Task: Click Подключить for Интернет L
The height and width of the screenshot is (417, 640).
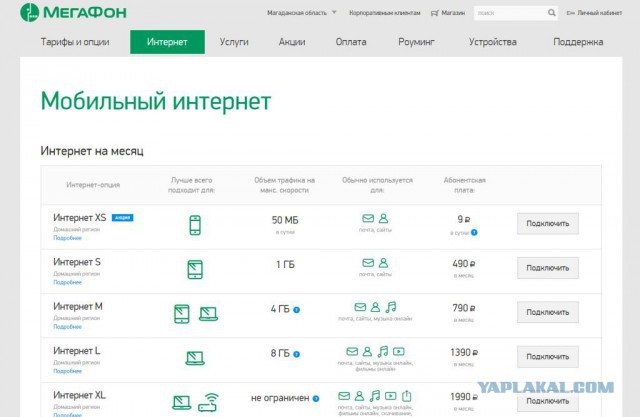Action: pyautogui.click(x=548, y=357)
